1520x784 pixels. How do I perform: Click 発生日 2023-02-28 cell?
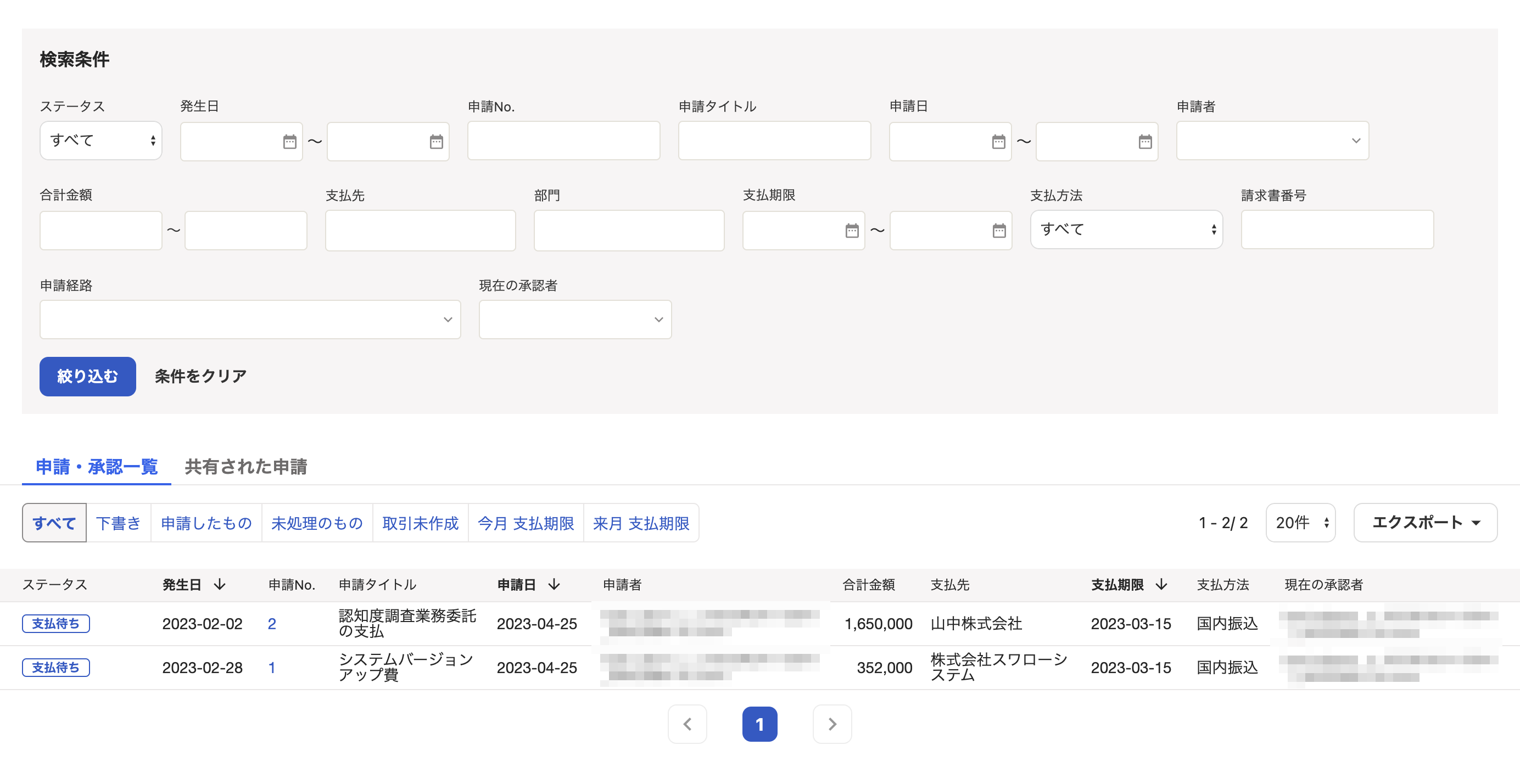[x=203, y=668]
